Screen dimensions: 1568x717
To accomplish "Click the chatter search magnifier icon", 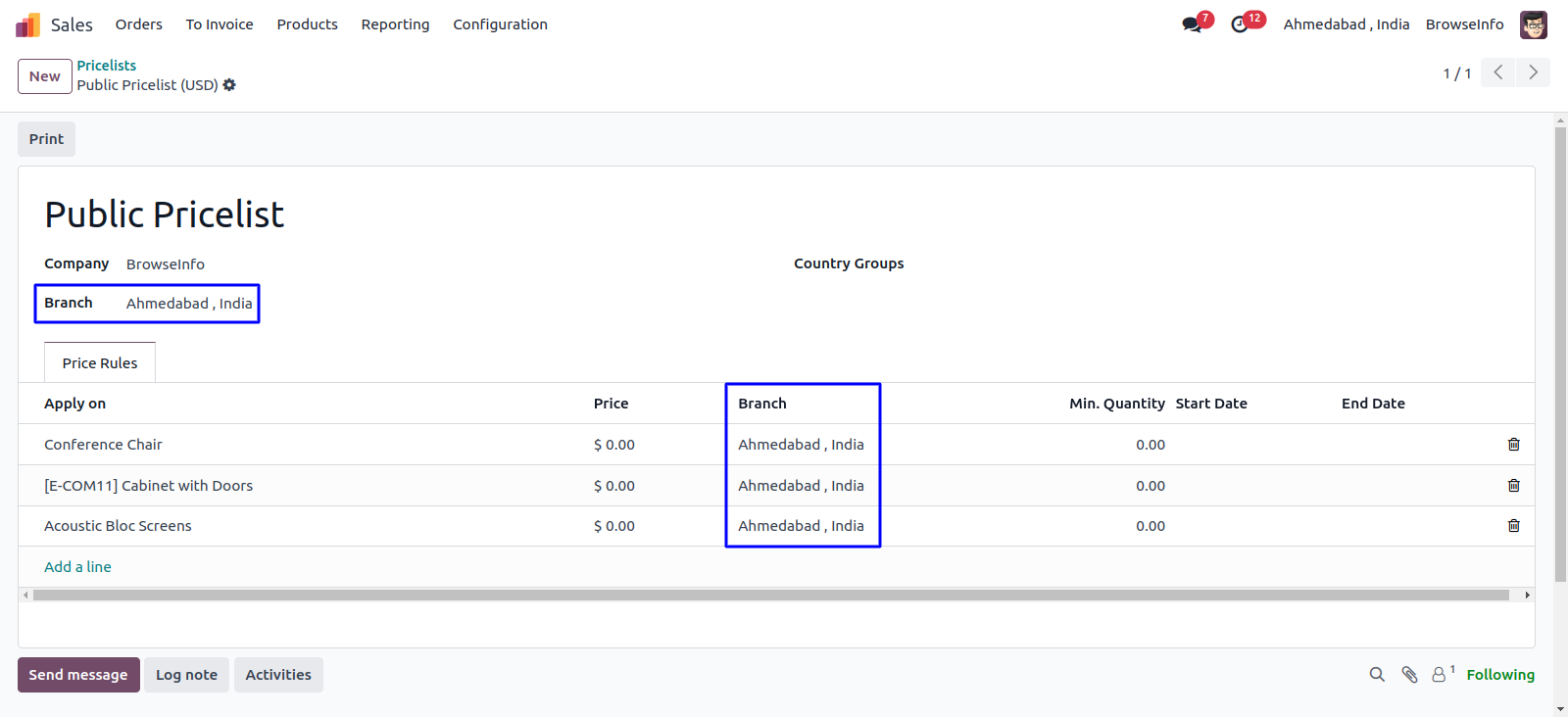I will 1377,675.
